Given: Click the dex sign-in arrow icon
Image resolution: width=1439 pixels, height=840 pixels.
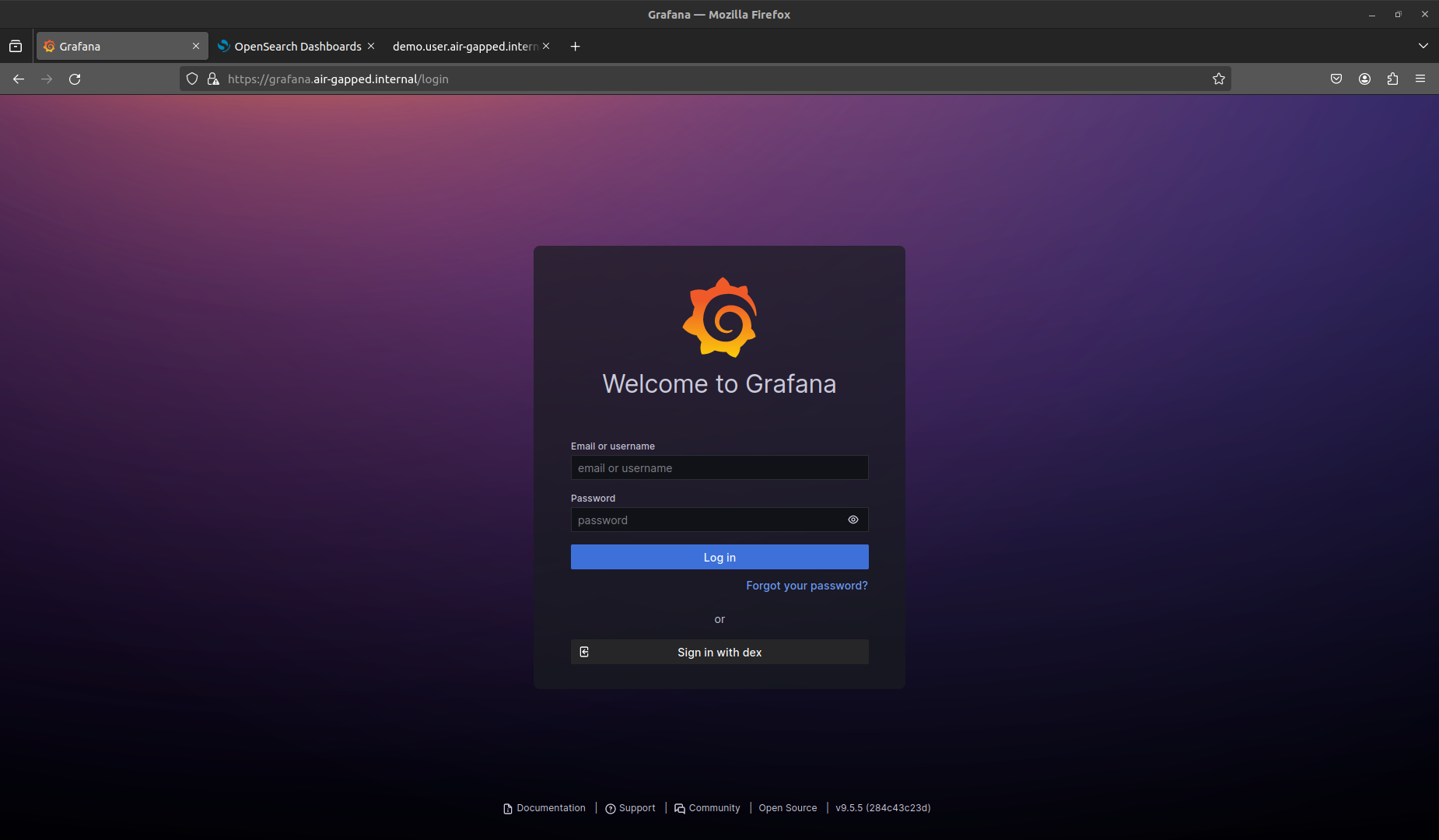Looking at the screenshot, I should point(584,652).
